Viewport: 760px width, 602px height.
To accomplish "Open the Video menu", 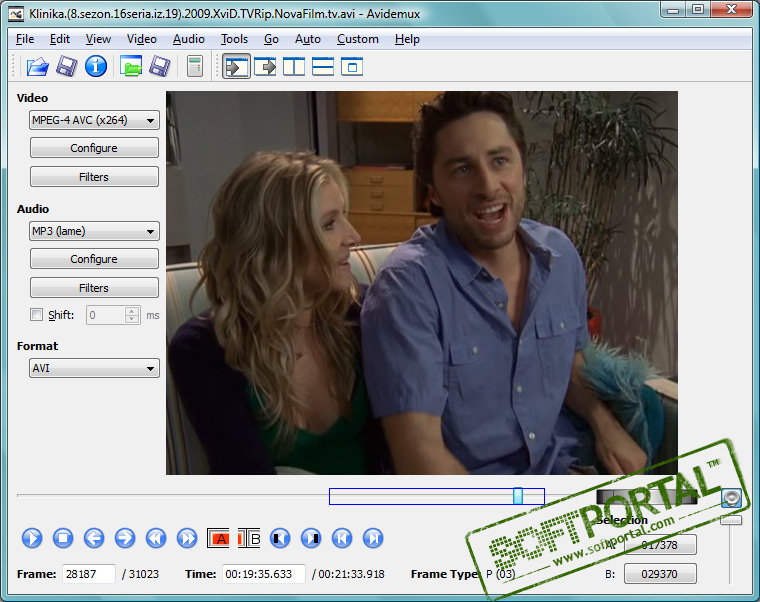I will (x=142, y=39).
